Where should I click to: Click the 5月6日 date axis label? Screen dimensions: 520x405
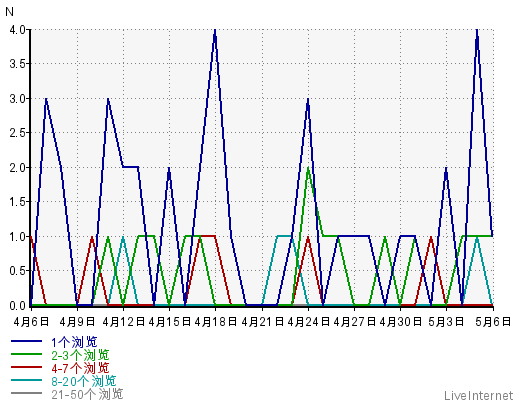(x=493, y=321)
